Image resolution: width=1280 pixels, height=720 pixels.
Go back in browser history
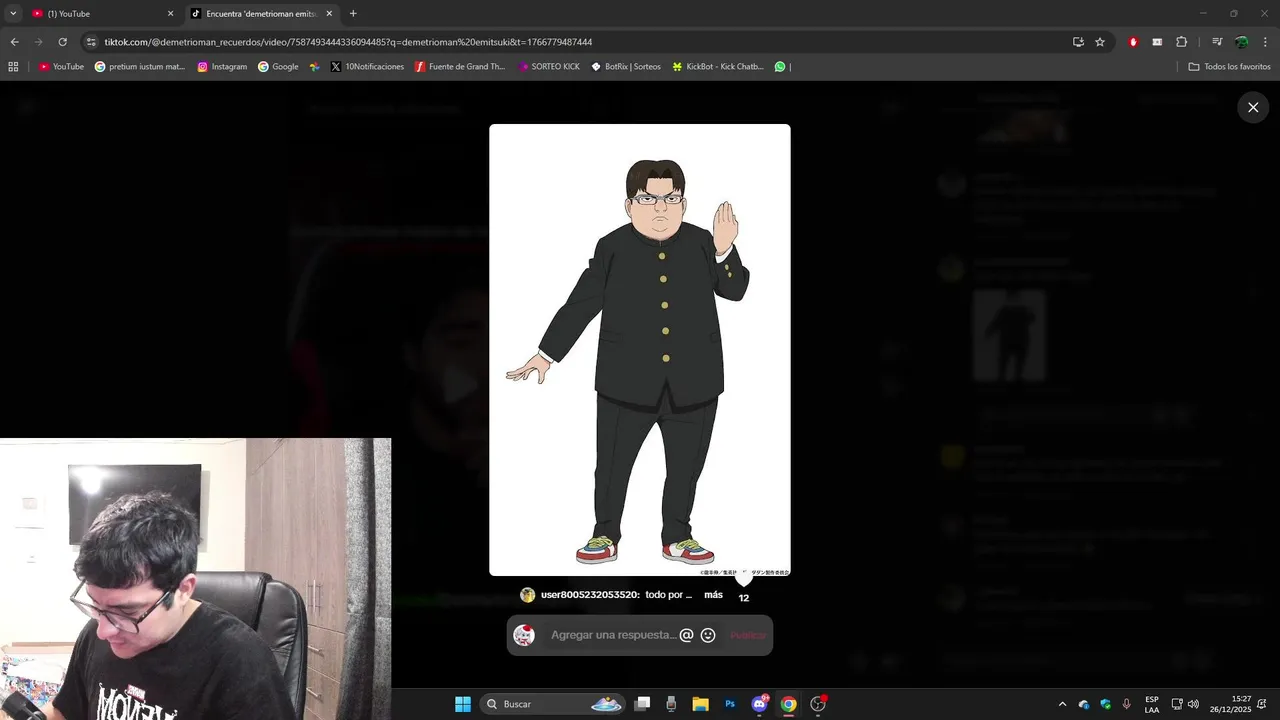(14, 42)
